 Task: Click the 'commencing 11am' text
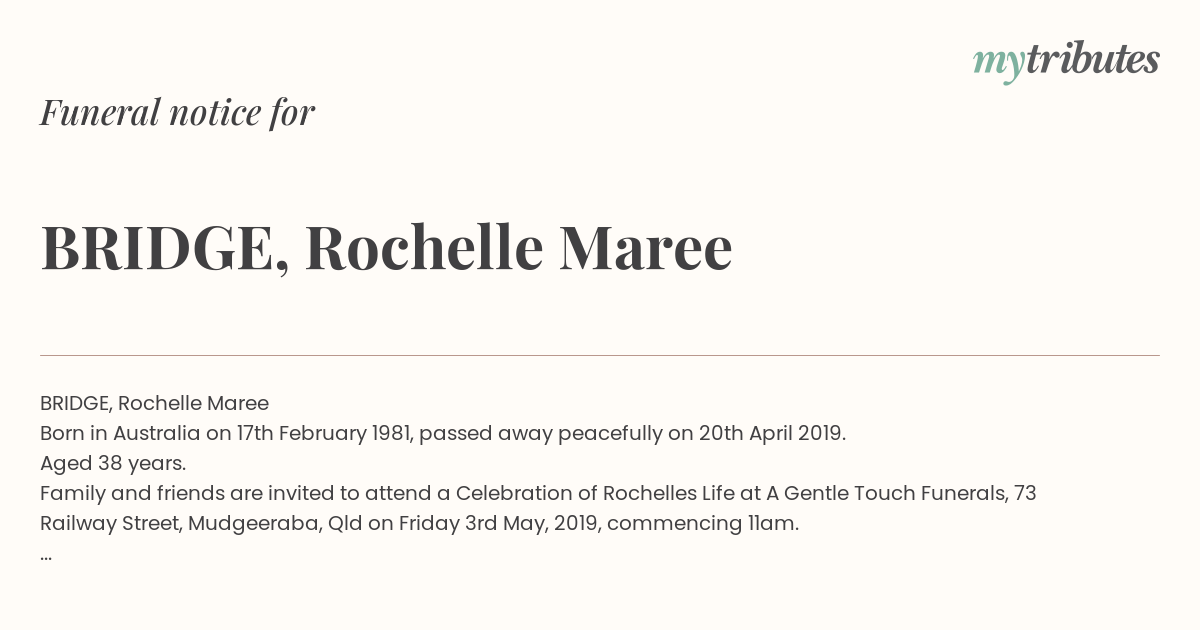click(x=703, y=523)
